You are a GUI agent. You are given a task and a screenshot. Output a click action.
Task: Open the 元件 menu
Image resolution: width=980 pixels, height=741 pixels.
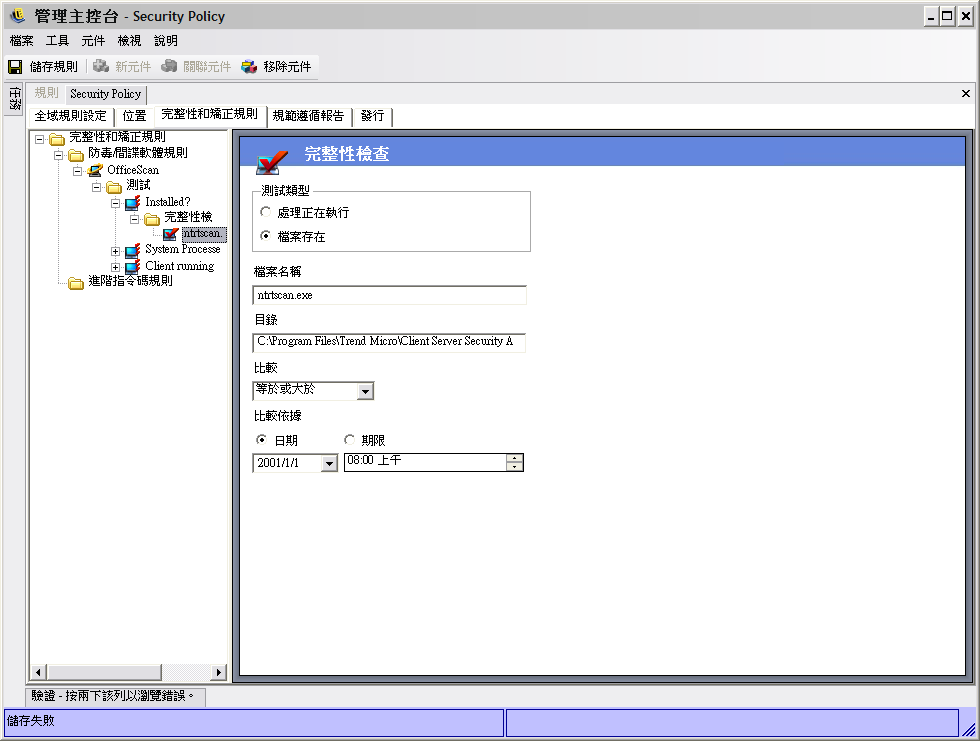point(93,41)
